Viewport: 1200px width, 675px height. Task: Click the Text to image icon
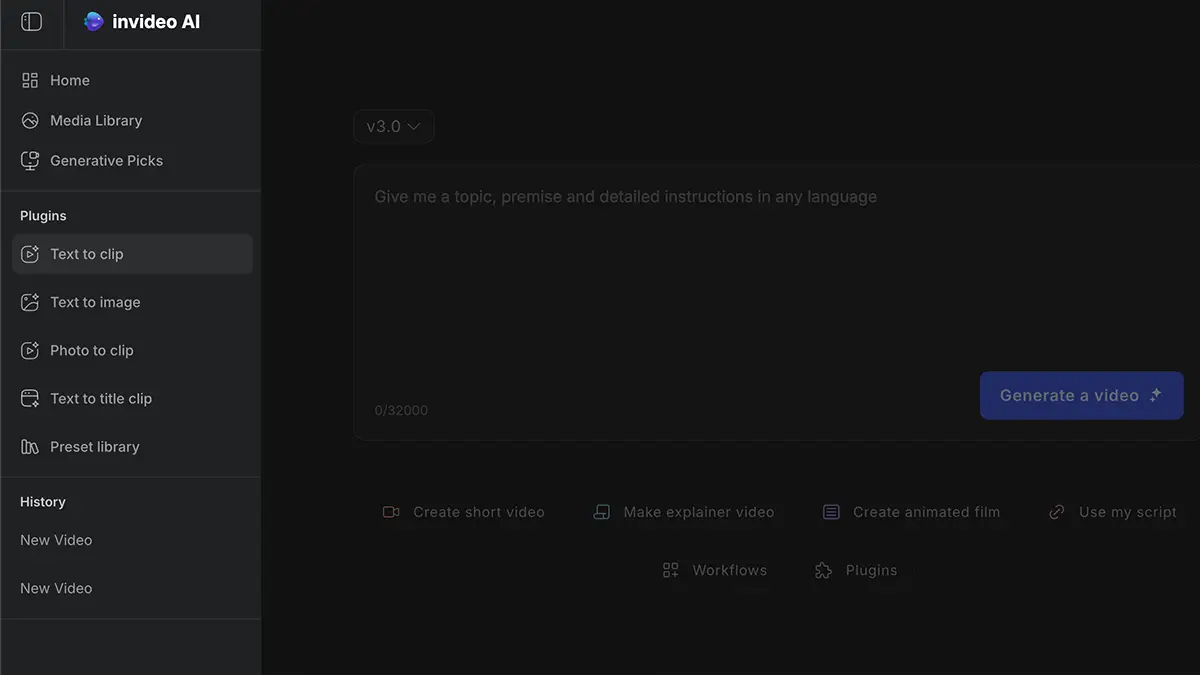pyautogui.click(x=30, y=302)
